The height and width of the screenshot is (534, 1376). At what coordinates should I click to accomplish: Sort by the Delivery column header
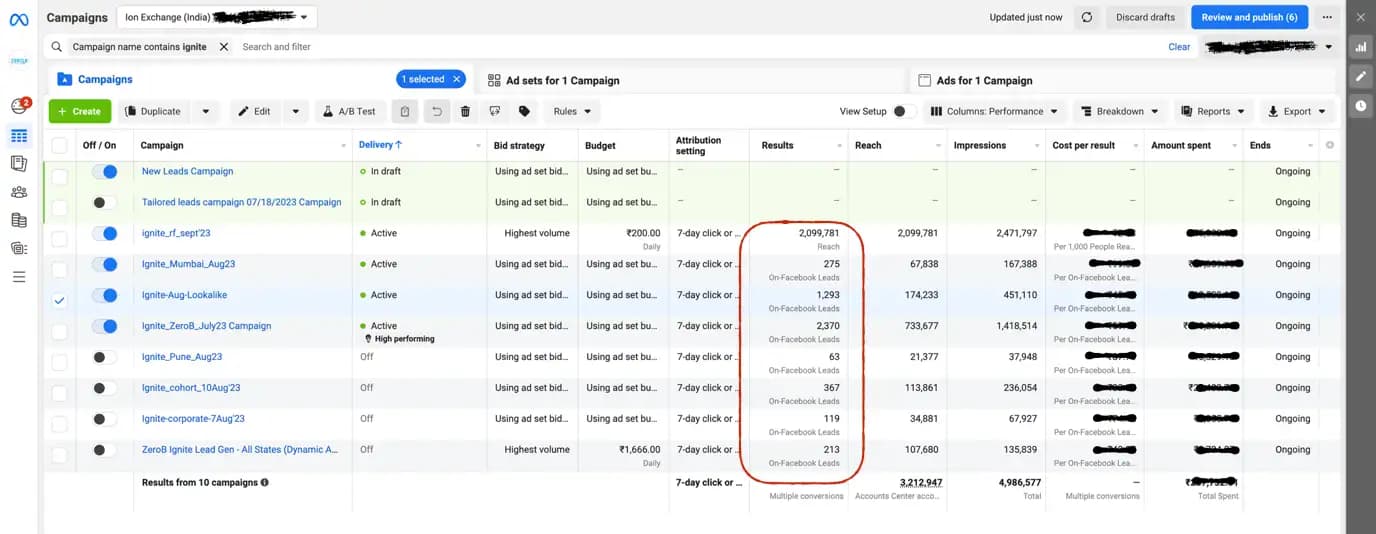(381, 145)
